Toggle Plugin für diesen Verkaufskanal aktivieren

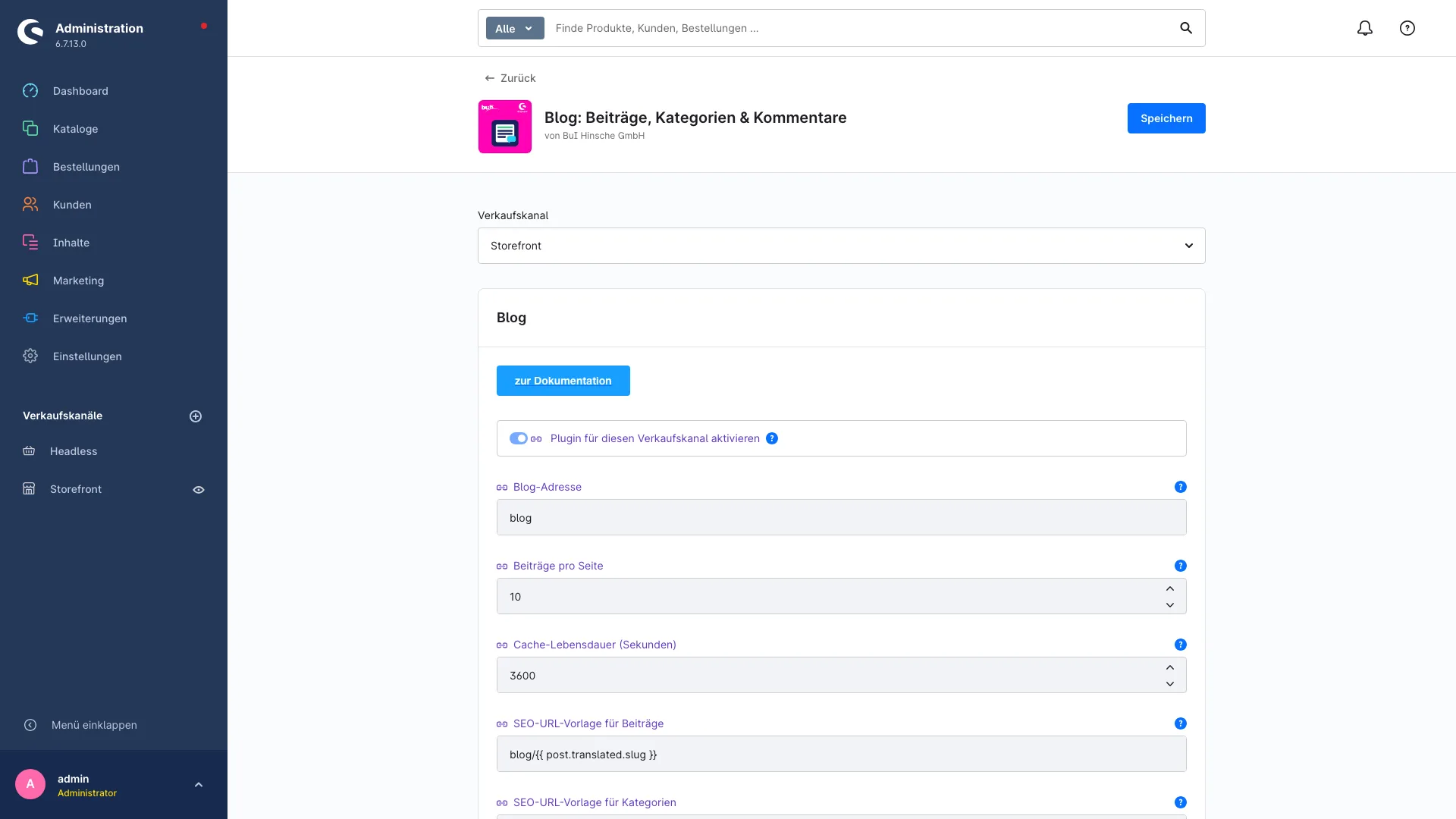tap(519, 438)
